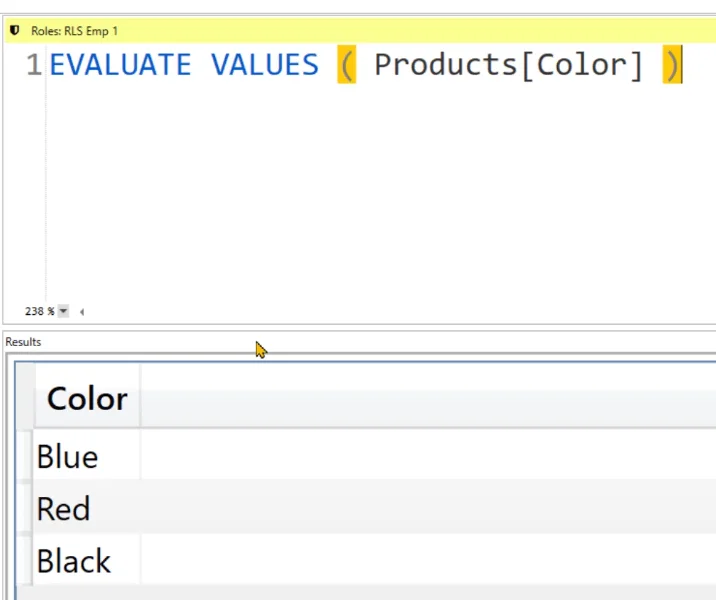This screenshot has height=600, width=716.
Task: Click line number 1 in gutter
Action: [x=34, y=64]
